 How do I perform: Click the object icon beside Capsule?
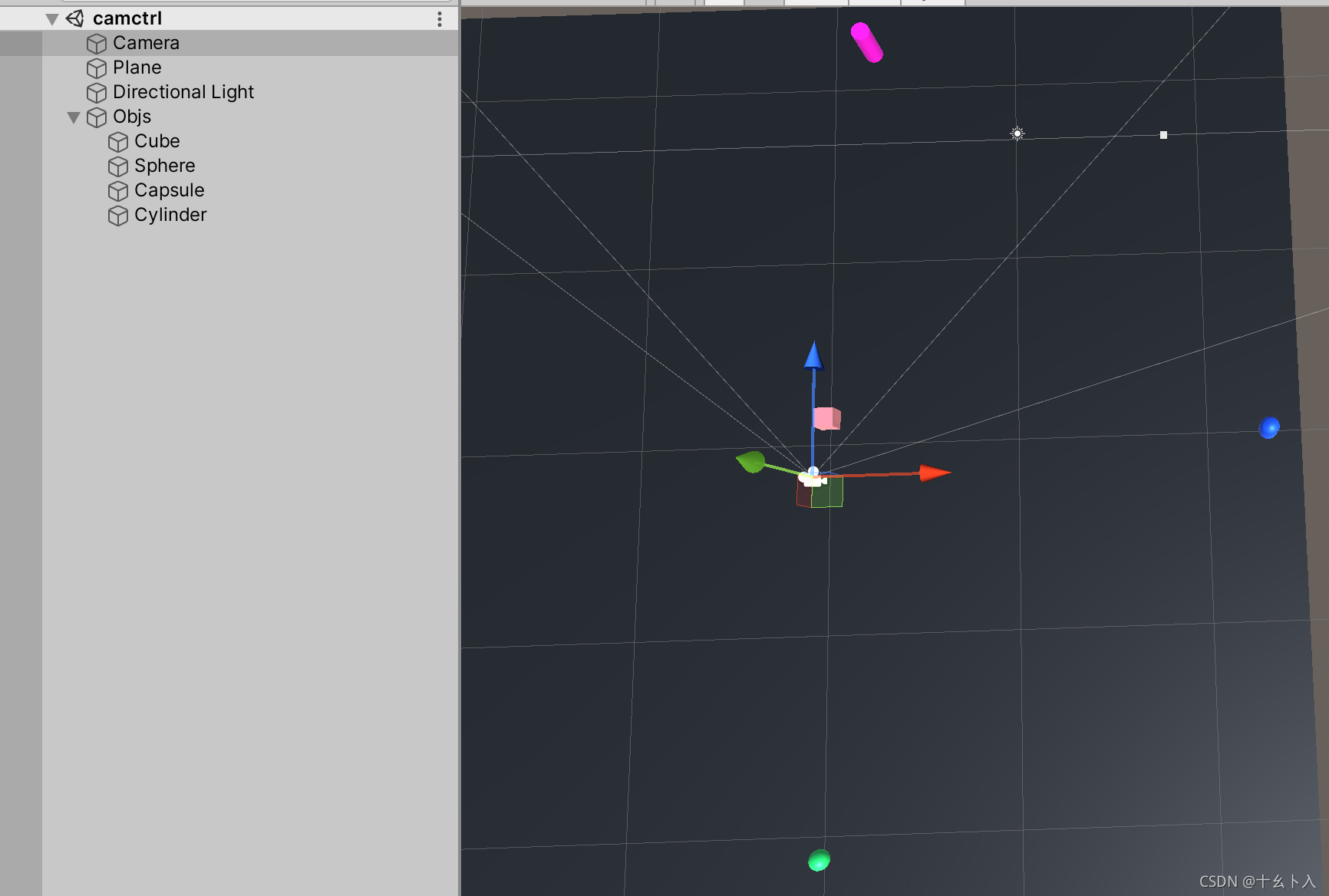pos(118,191)
